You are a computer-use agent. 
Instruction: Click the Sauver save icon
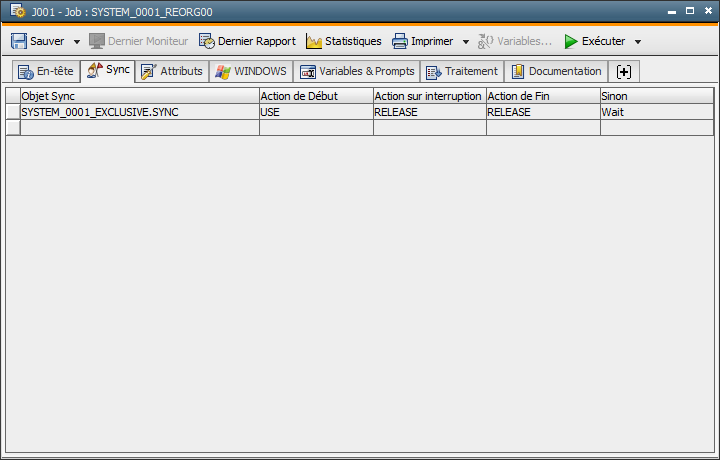pyautogui.click(x=19, y=42)
